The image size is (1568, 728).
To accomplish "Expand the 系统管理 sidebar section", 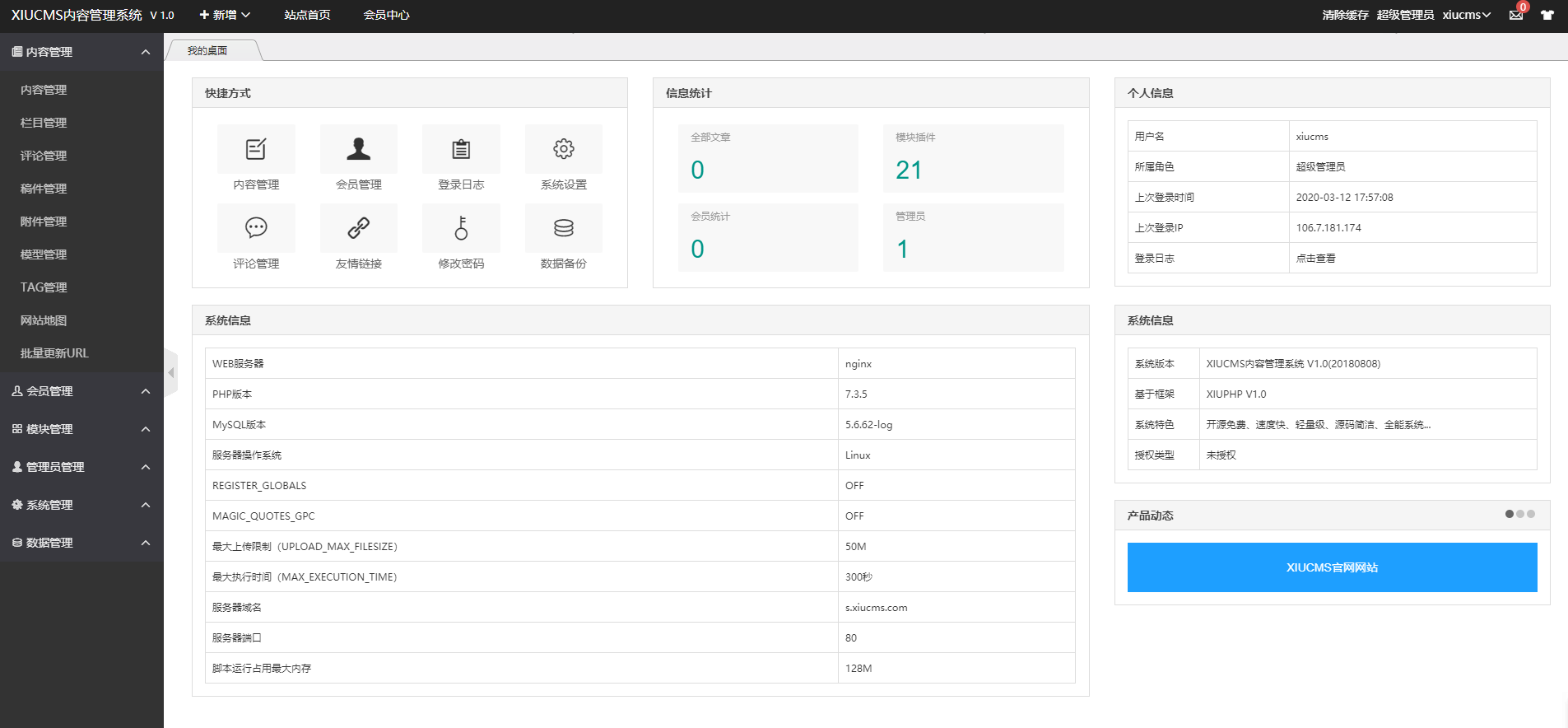I will click(81, 505).
